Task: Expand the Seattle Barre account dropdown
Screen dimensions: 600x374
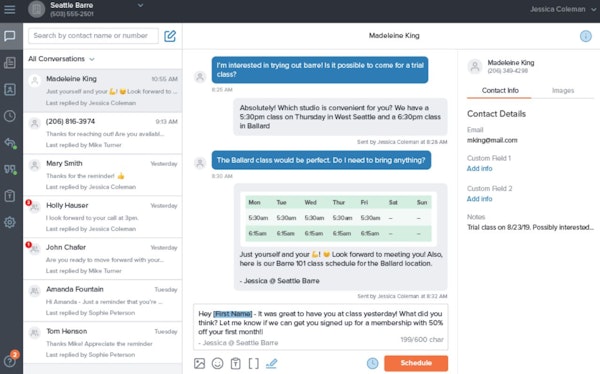Action: 140,6
